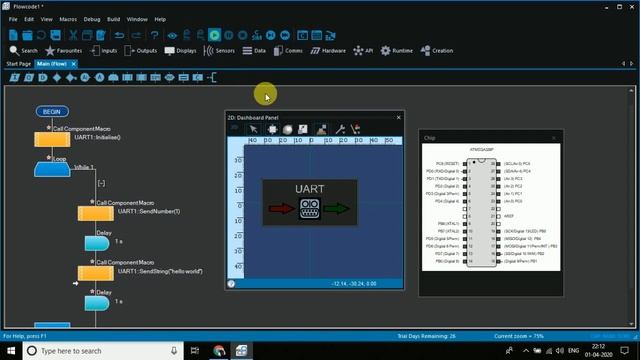
Task: Select the While 1 loop block
Action: coord(52,169)
